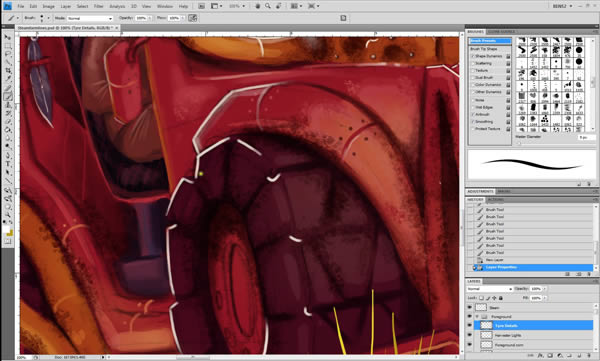Create new snapshot in History panel
The image size is (600, 361).
click(x=579, y=274)
